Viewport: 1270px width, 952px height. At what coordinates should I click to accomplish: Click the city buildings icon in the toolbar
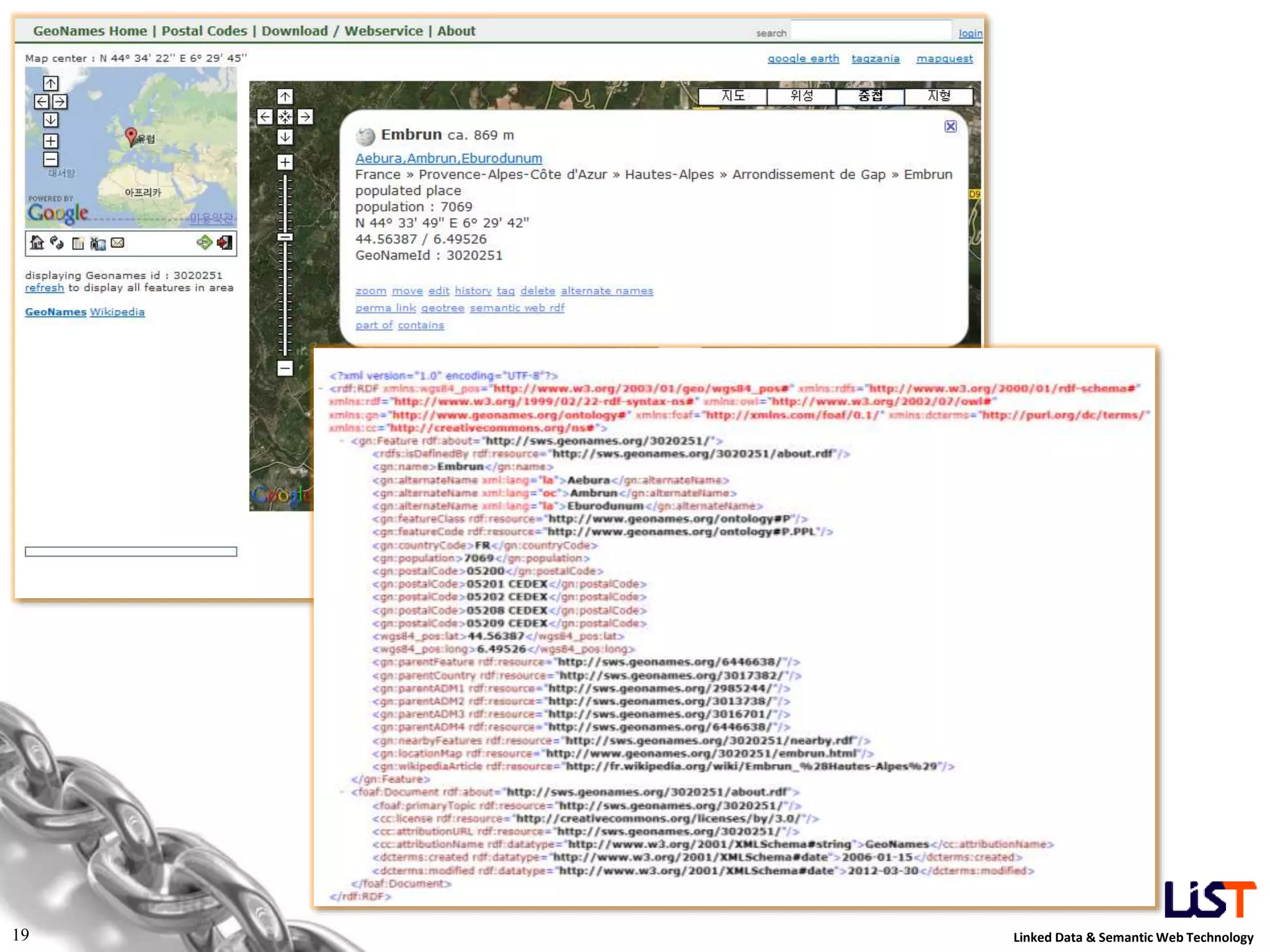pyautogui.click(x=97, y=244)
